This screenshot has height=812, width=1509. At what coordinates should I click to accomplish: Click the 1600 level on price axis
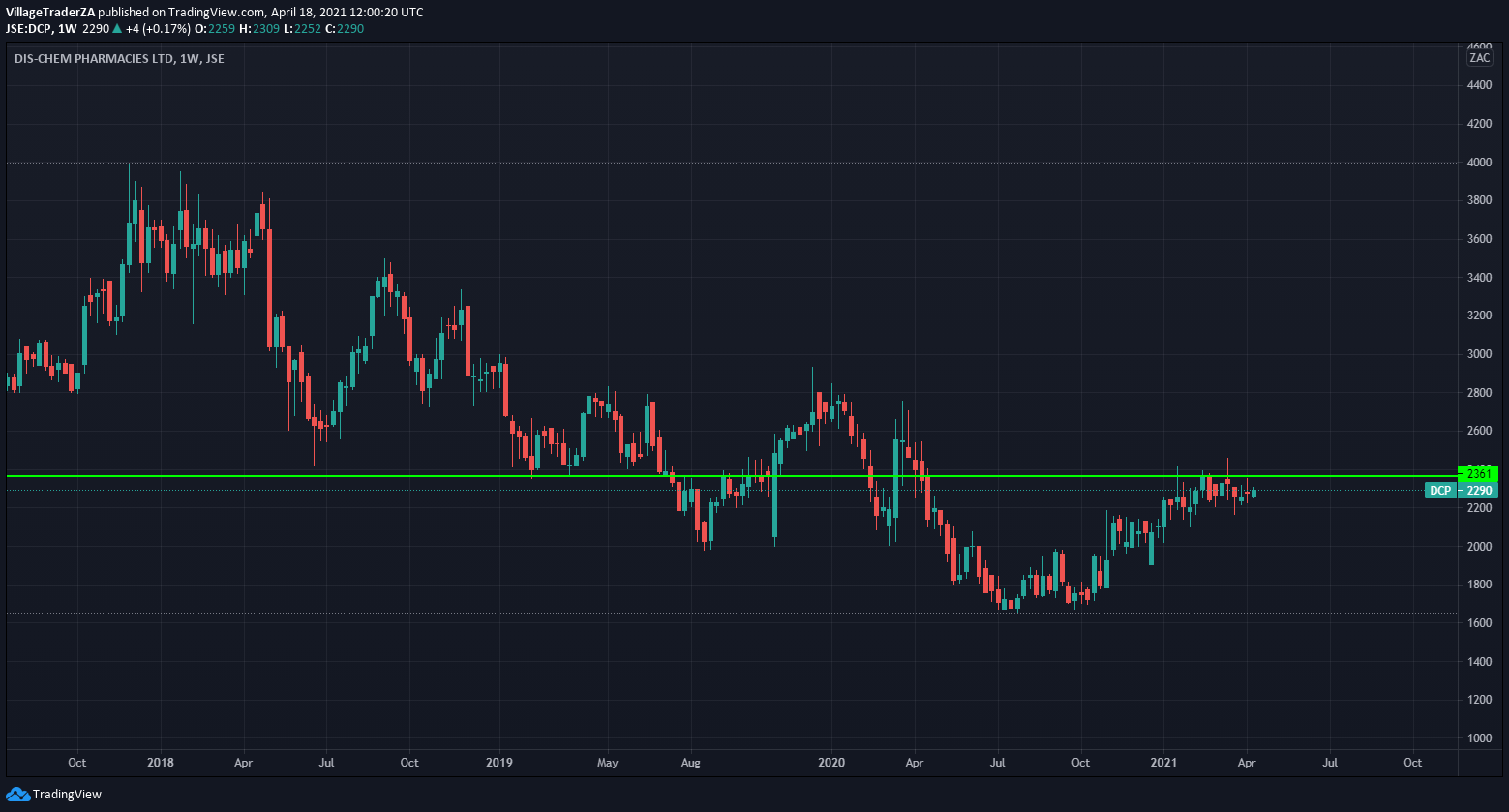pyautogui.click(x=1479, y=623)
